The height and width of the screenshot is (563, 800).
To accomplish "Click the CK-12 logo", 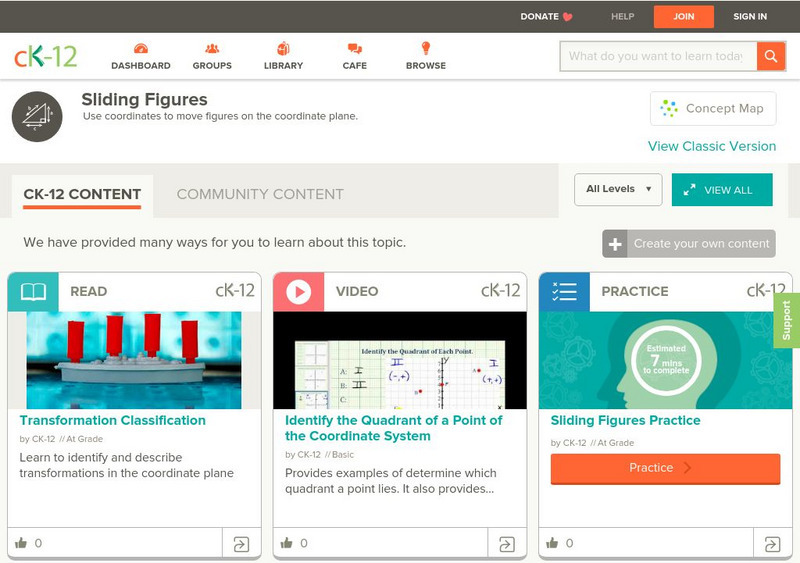I will (45, 56).
